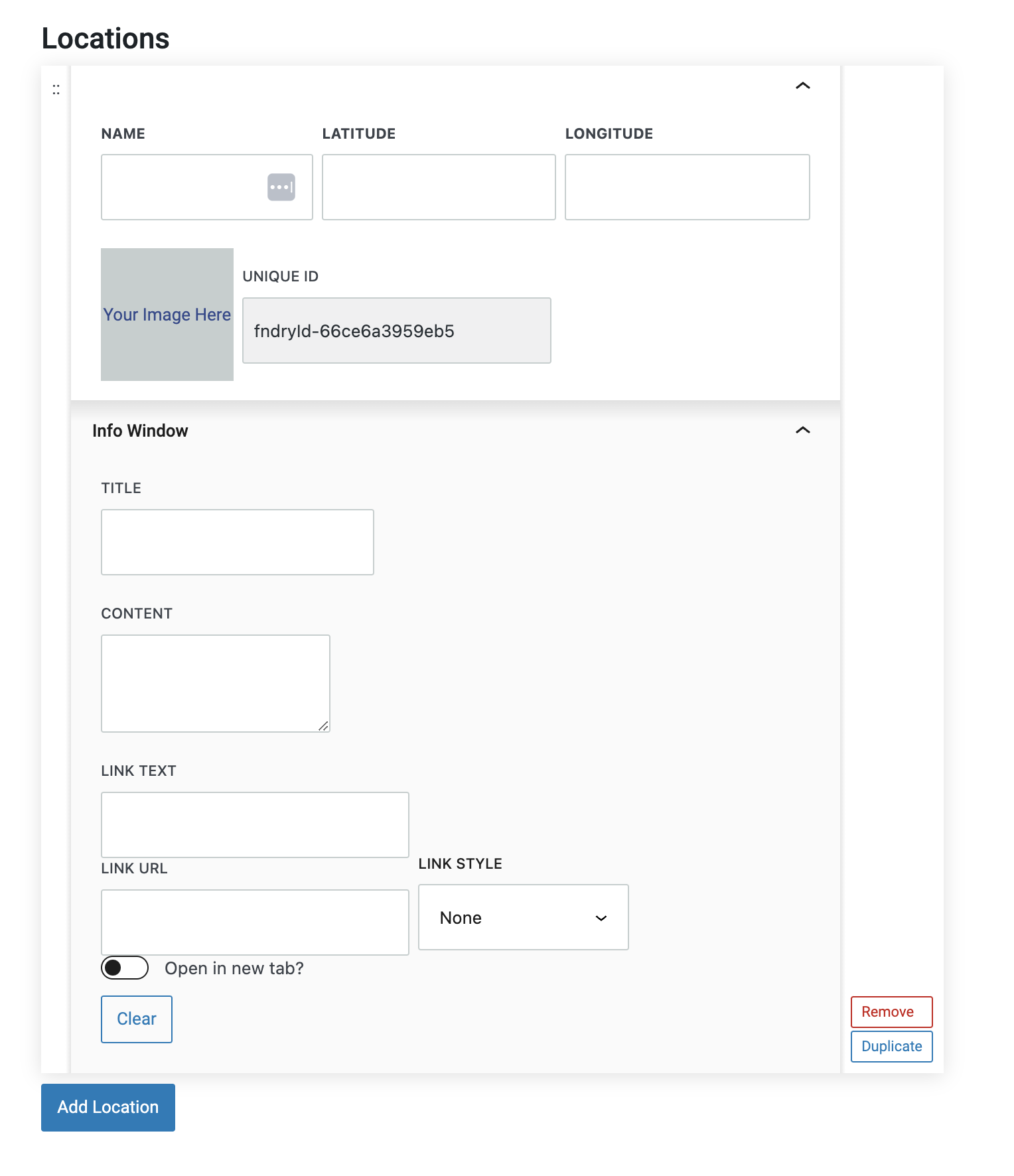Screen dimensions: 1014x1176
Task: Open the Link Style dropdown
Action: pos(523,917)
